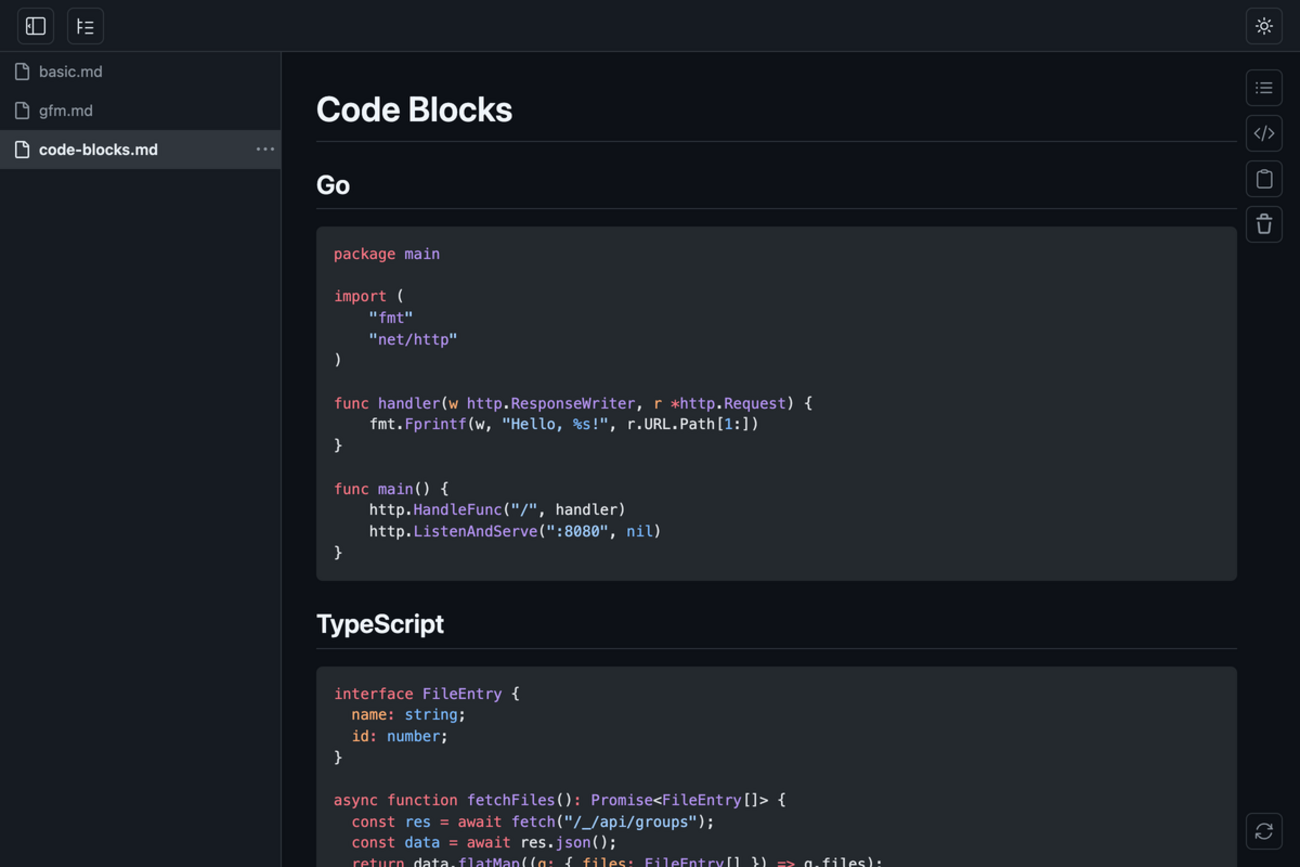Image resolution: width=1300 pixels, height=867 pixels.
Task: Click inside the Go code block
Action: [776, 403]
